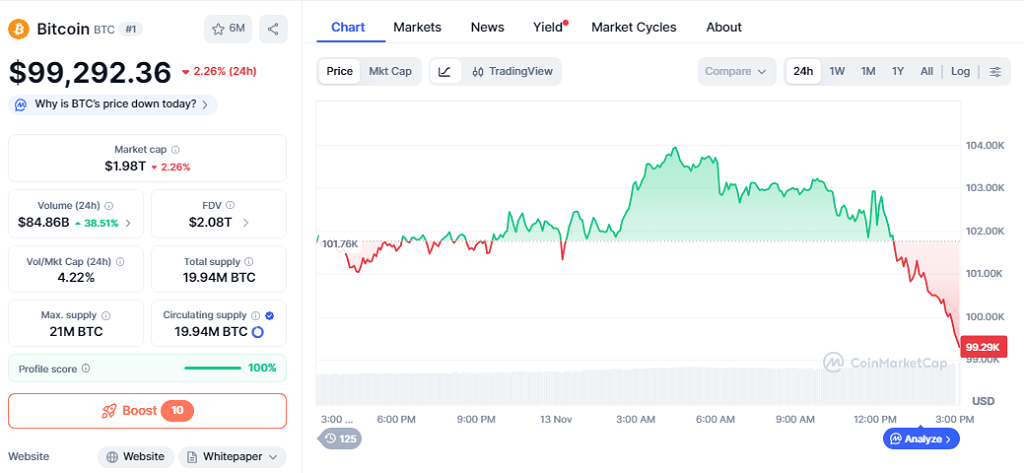Click the Circulating supply info icon
This screenshot has width=1024, height=473.
(256, 315)
